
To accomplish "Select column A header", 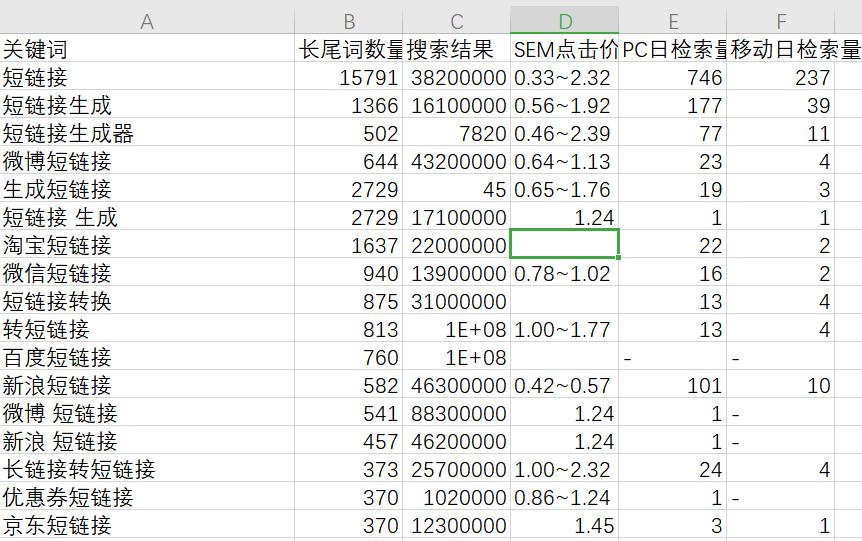I will click(147, 21).
